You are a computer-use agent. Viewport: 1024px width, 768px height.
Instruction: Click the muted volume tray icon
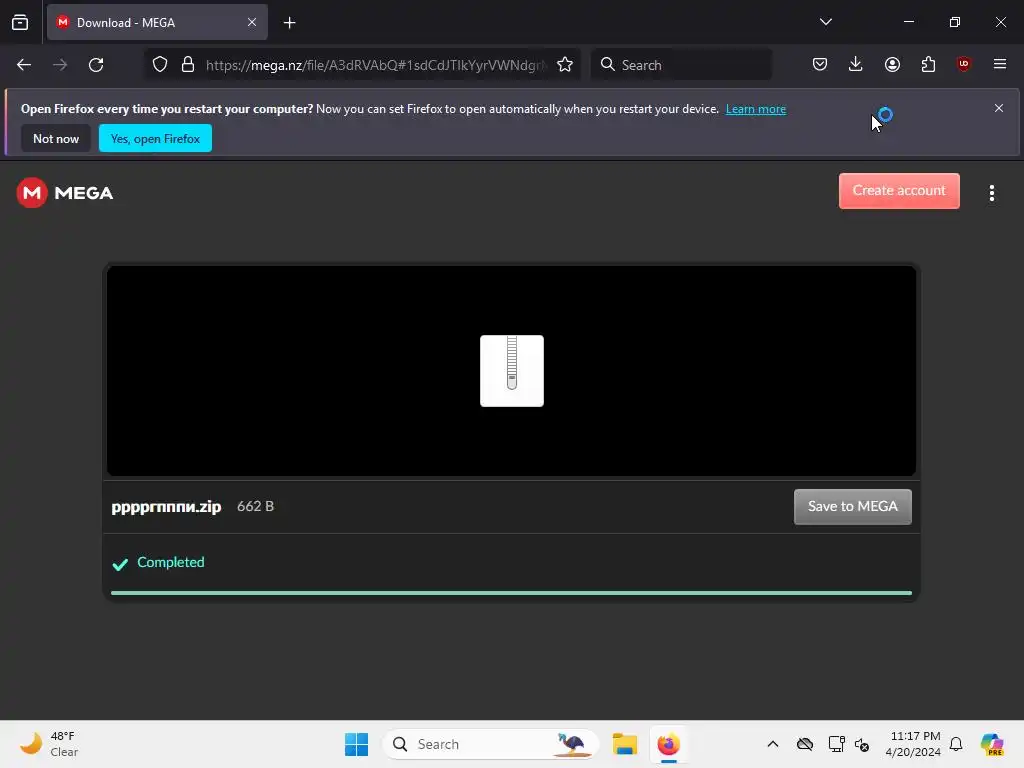pyautogui.click(x=862, y=744)
